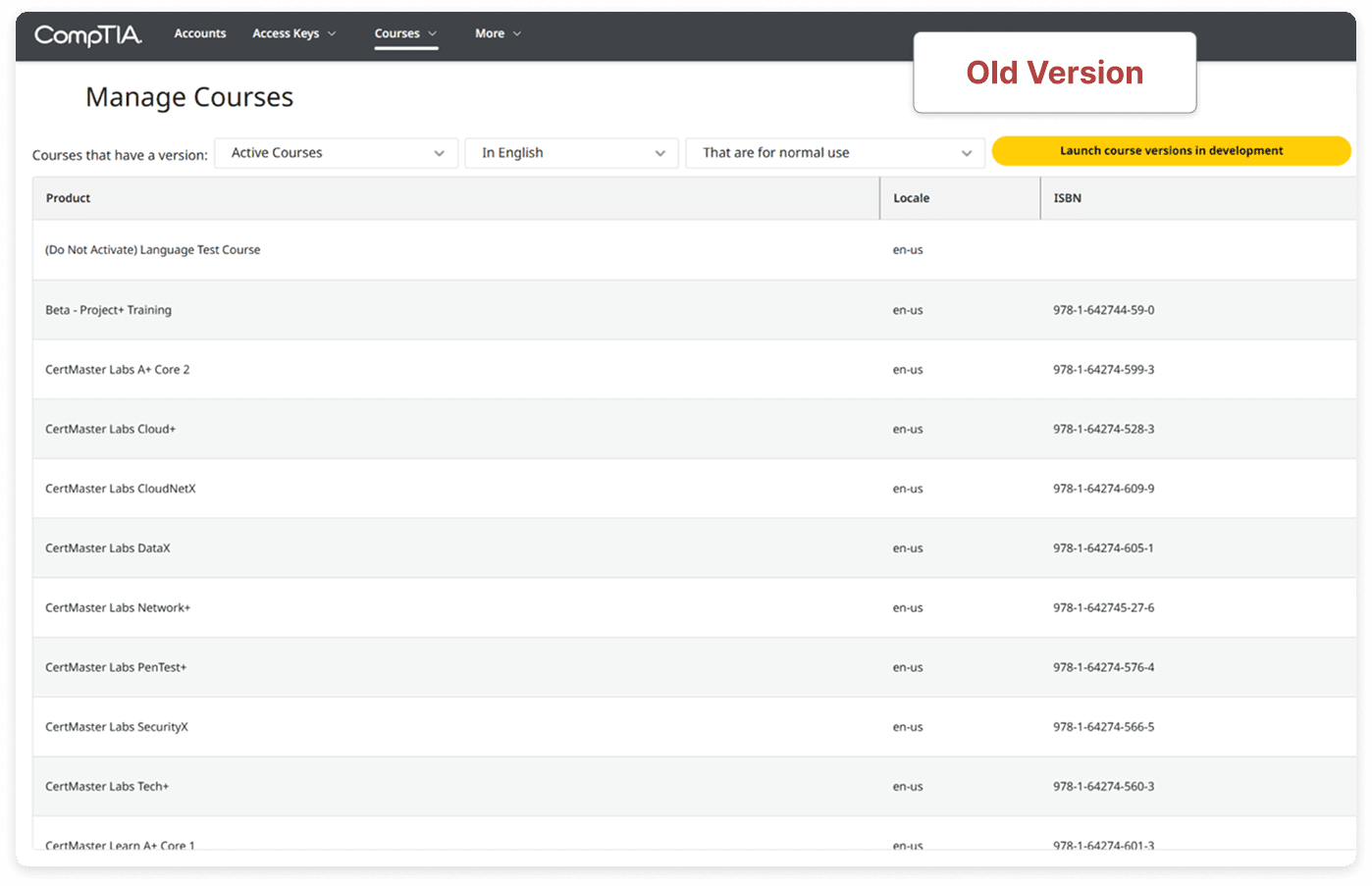Click ISBN 978-1-64274-599-3
The width and height of the screenshot is (1372, 886).
(1103, 370)
